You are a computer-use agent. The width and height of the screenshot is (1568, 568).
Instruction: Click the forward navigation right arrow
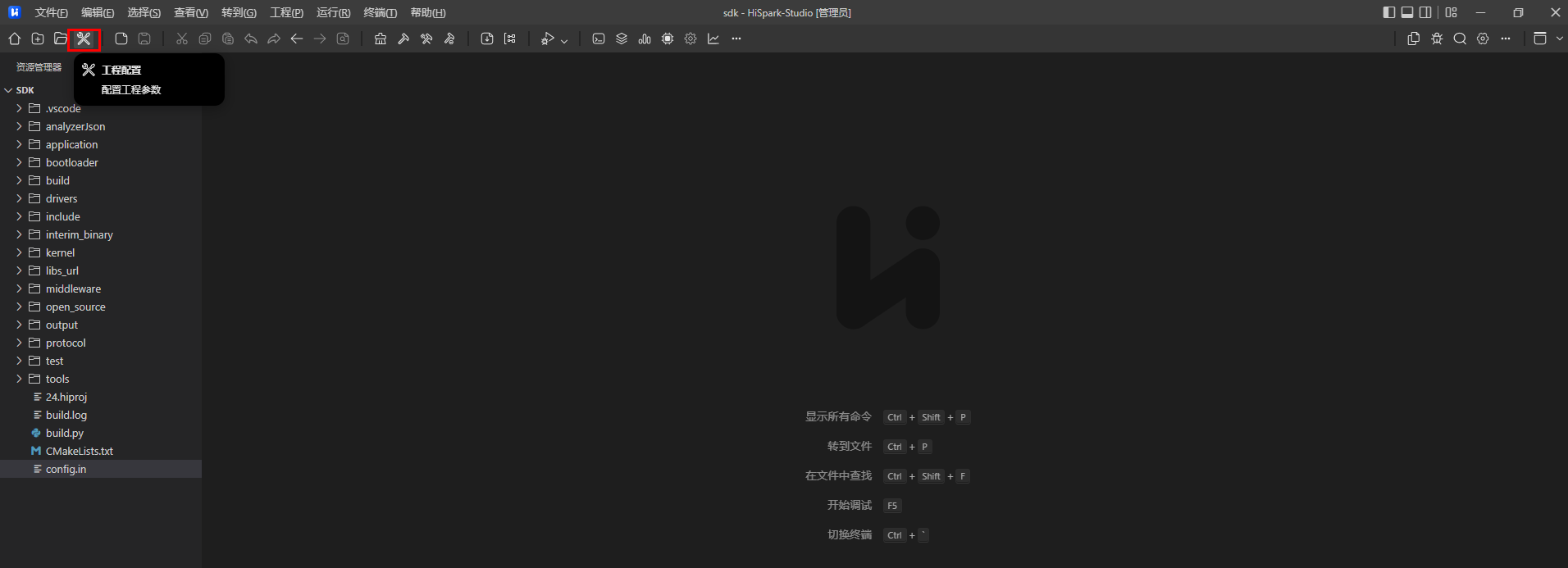coord(320,39)
